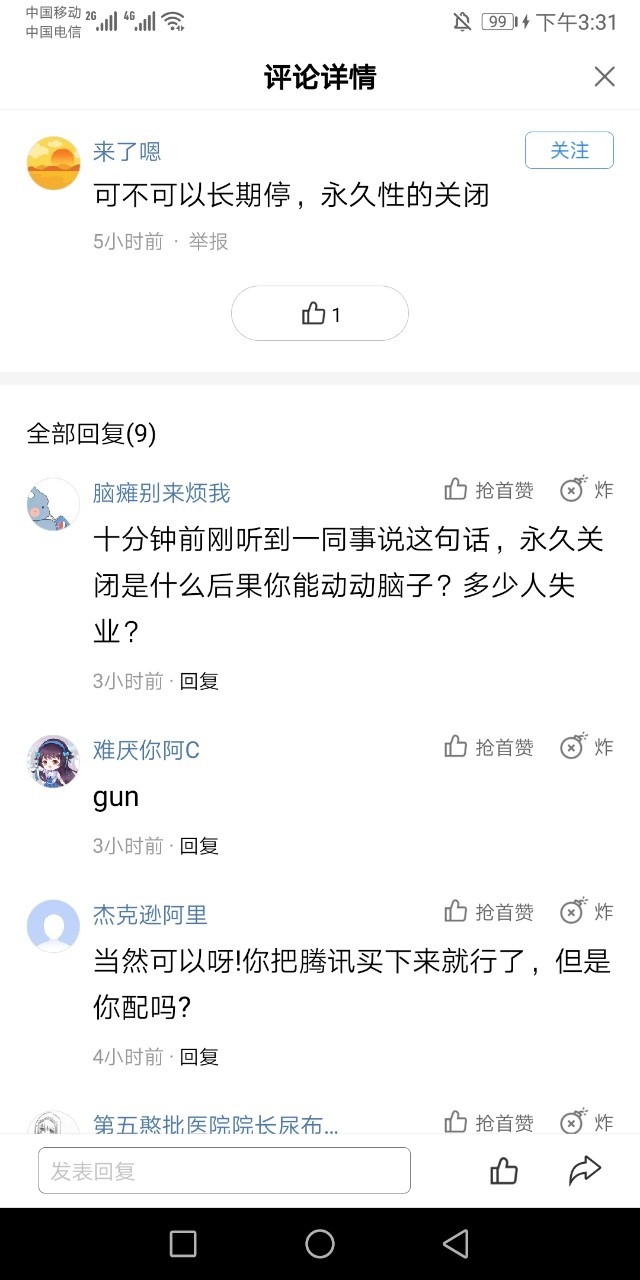Reply to 杰克逊阿里's comment via 回复
This screenshot has width=640, height=1280.
coord(199,1057)
